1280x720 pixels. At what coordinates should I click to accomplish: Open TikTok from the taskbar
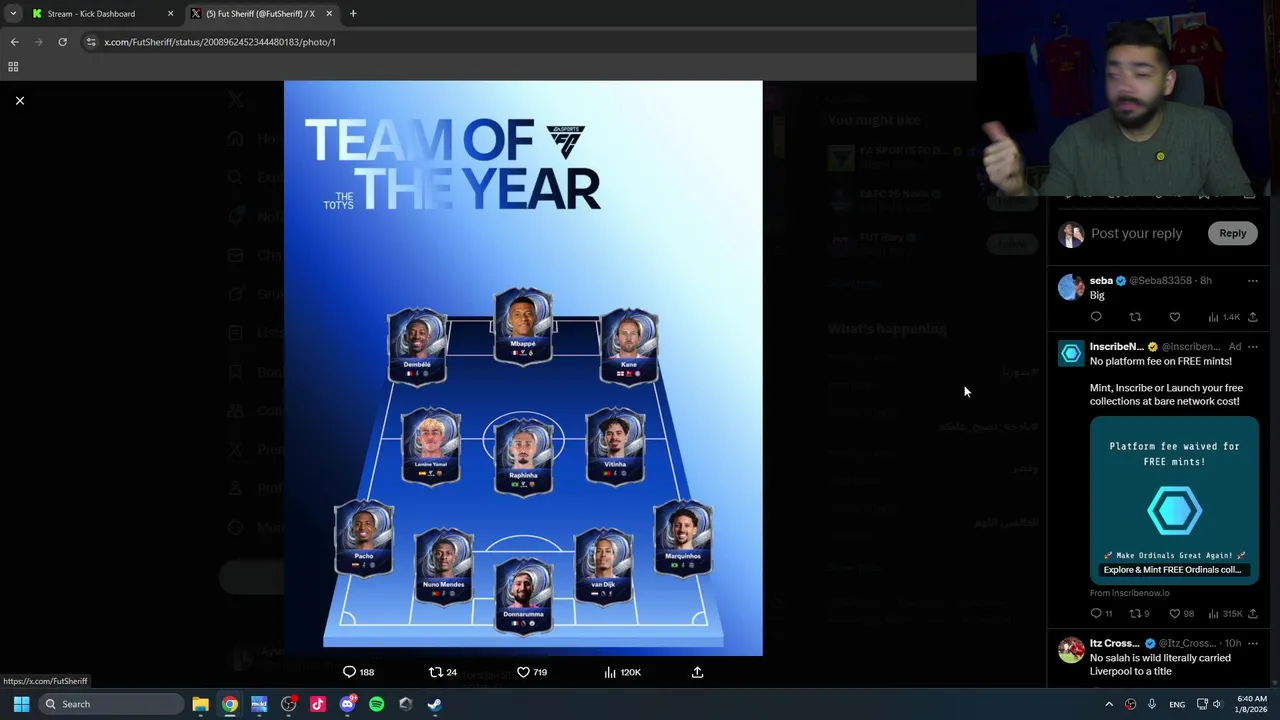[x=318, y=704]
